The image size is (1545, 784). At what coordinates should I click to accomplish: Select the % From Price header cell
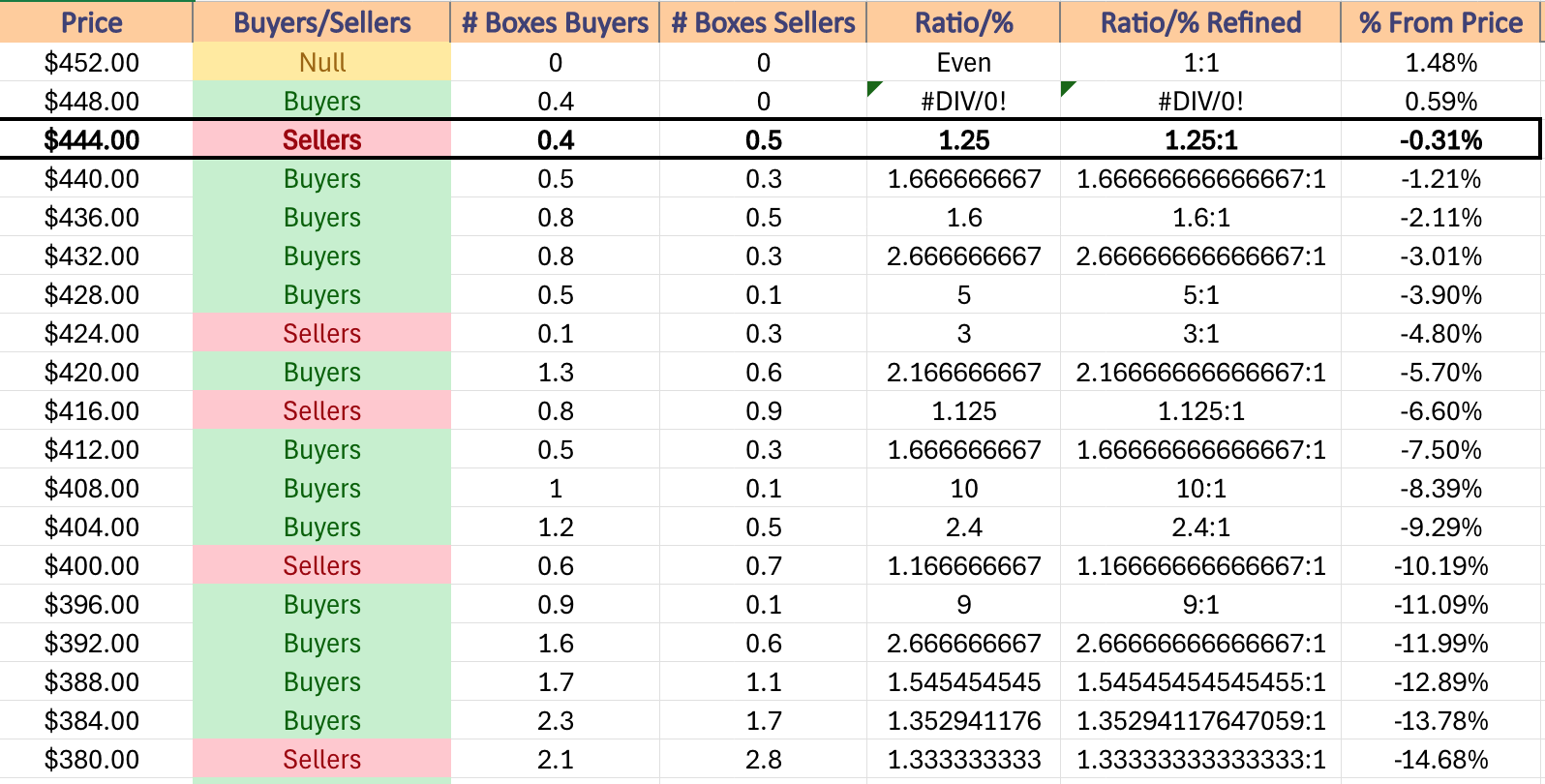tap(1440, 22)
